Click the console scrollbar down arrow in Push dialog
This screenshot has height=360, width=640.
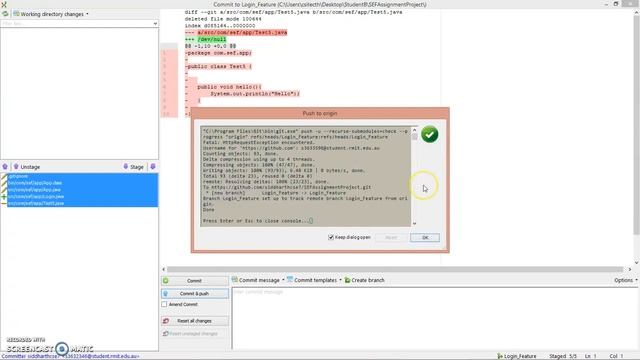click(414, 223)
